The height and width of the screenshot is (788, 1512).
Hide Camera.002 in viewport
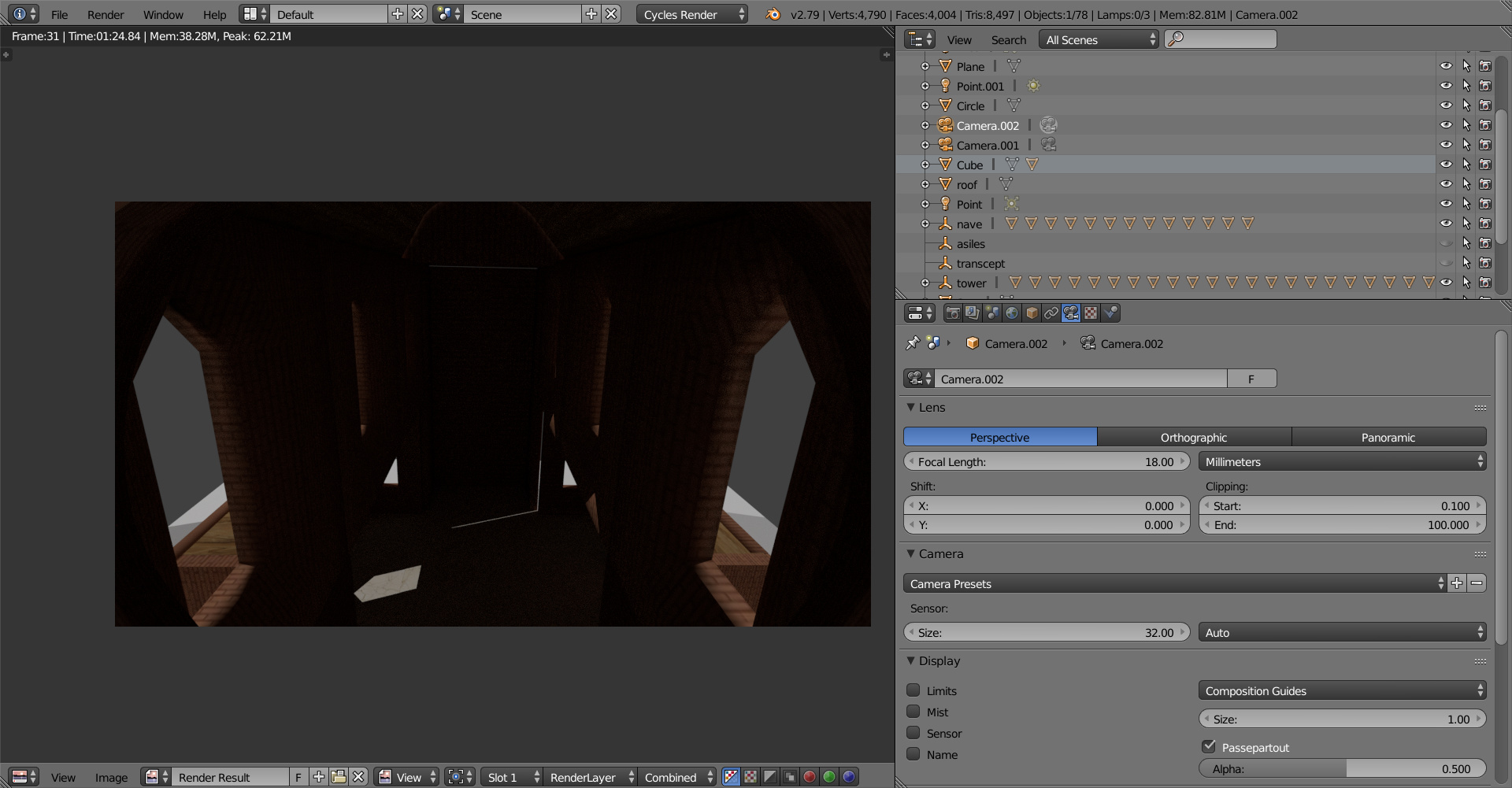pos(1446,125)
